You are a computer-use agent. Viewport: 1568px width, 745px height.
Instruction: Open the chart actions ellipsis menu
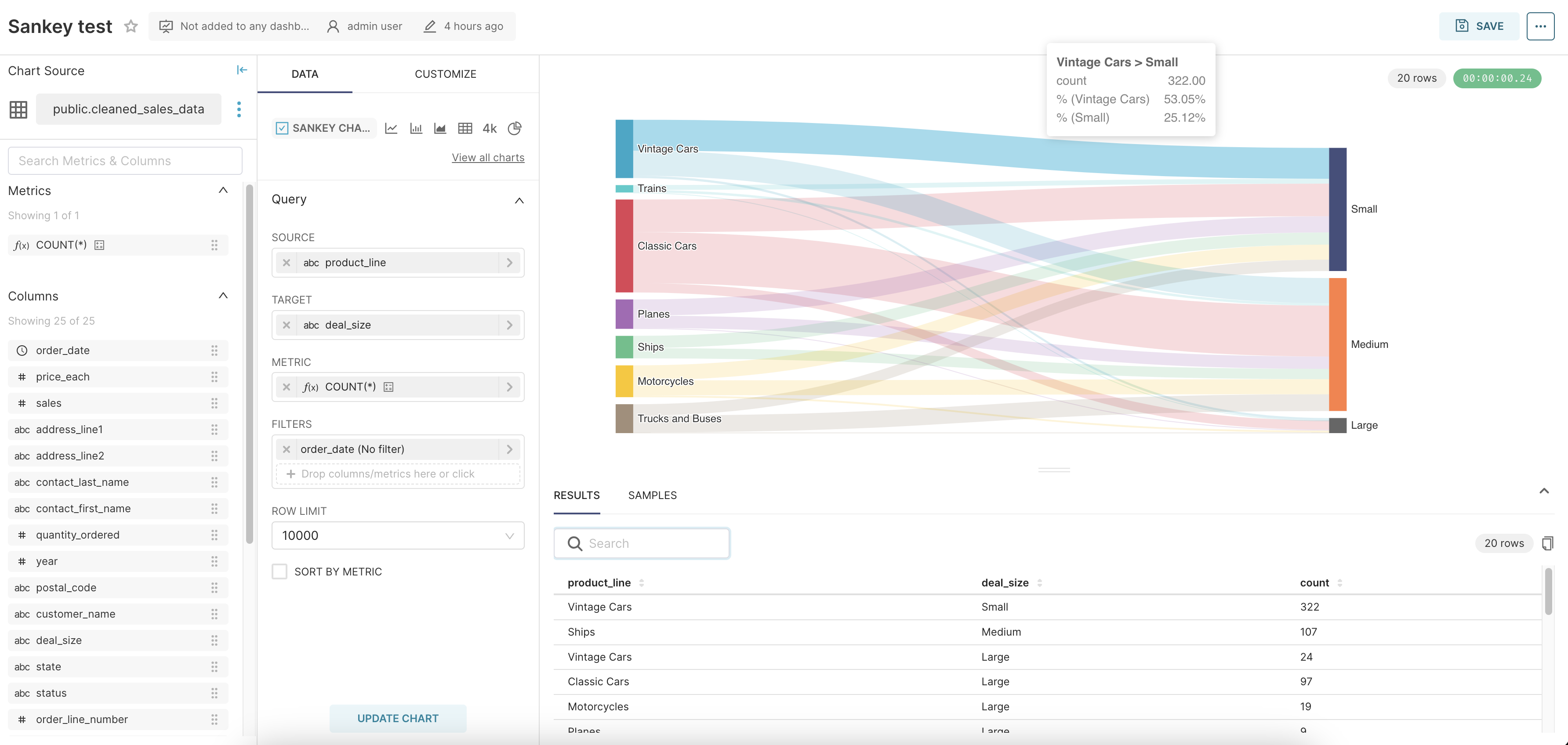tap(1540, 26)
